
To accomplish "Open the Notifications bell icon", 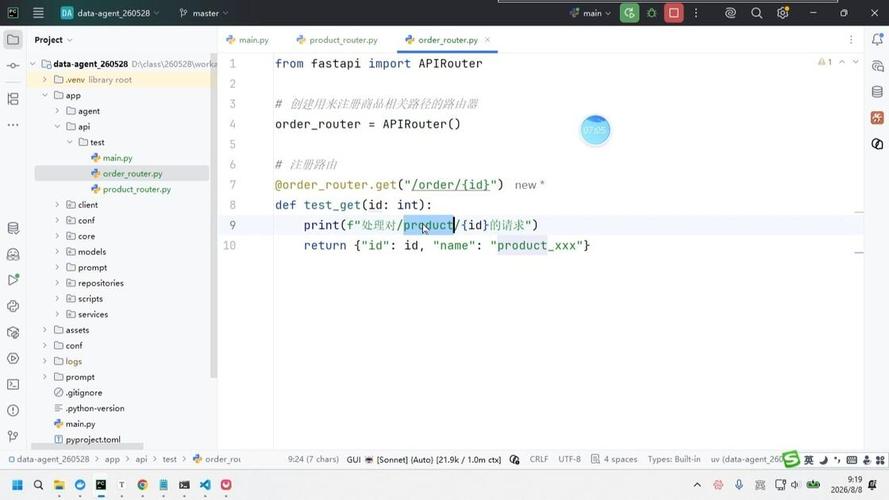I will tap(877, 39).
